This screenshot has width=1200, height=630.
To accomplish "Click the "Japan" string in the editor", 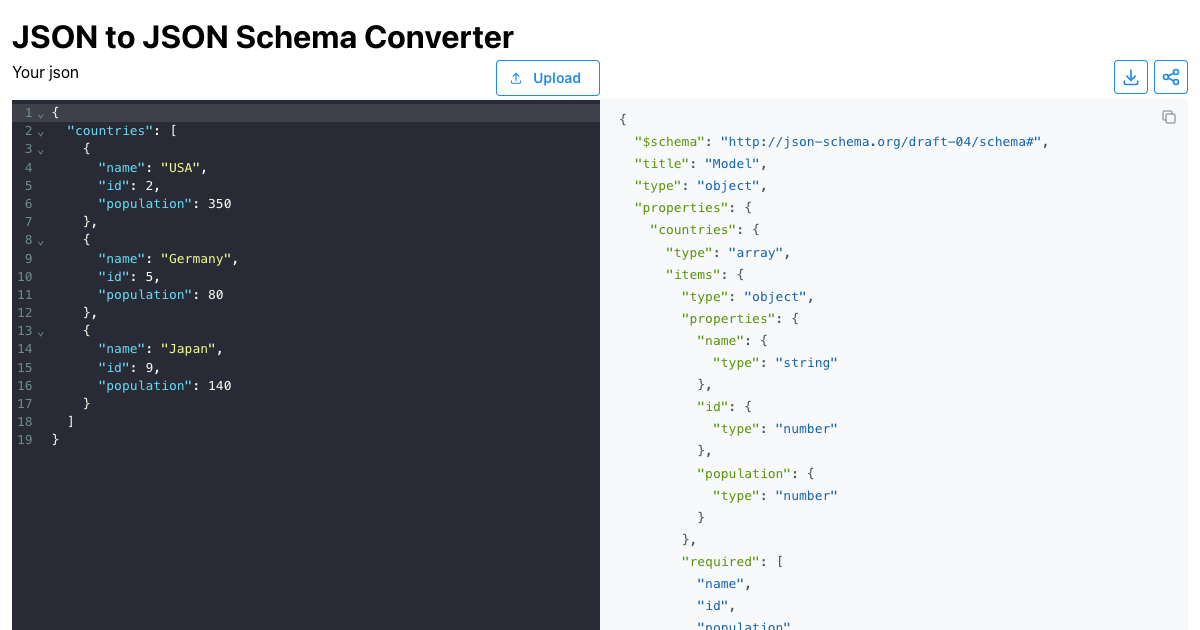I will (188, 349).
